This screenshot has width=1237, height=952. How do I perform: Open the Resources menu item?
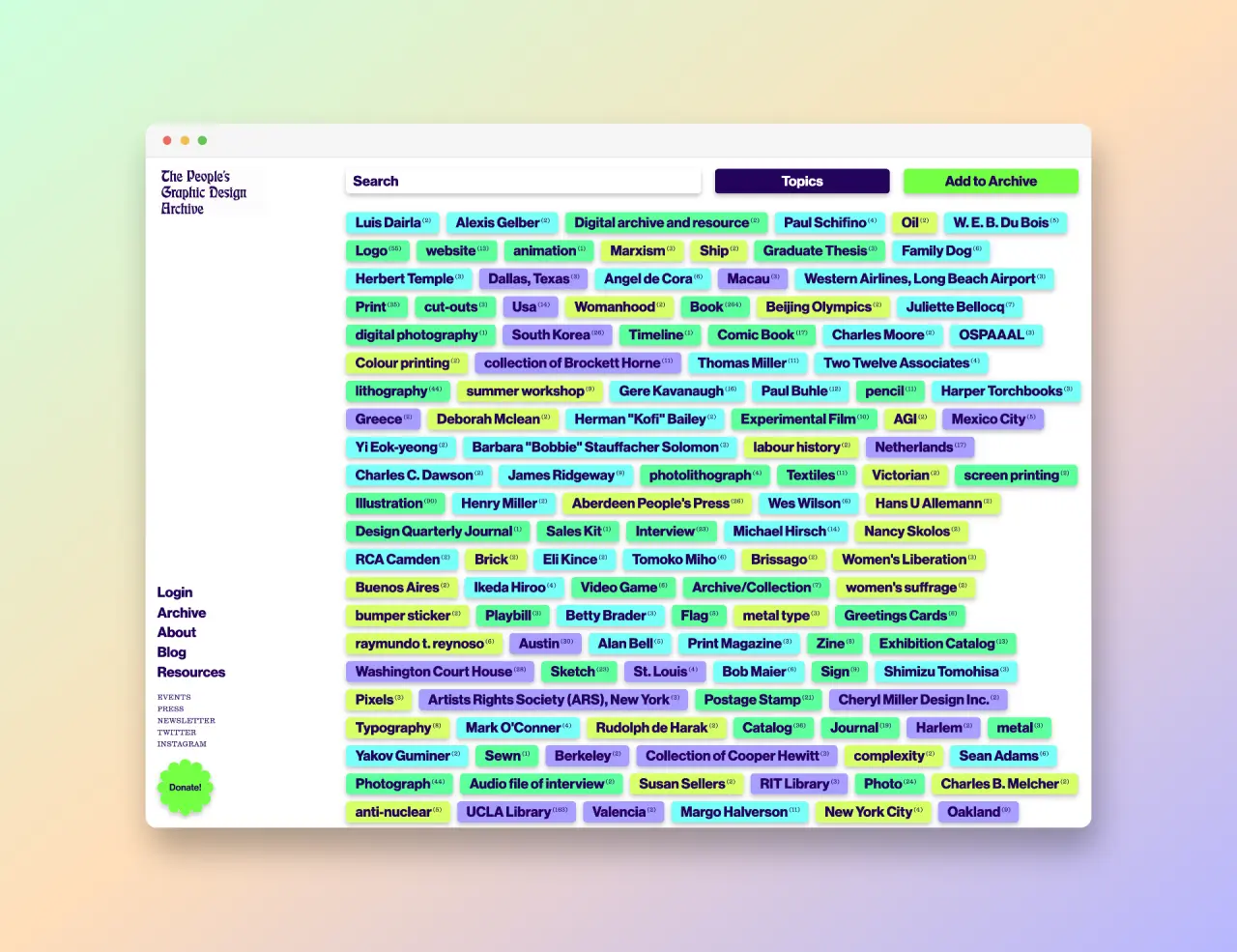(191, 672)
